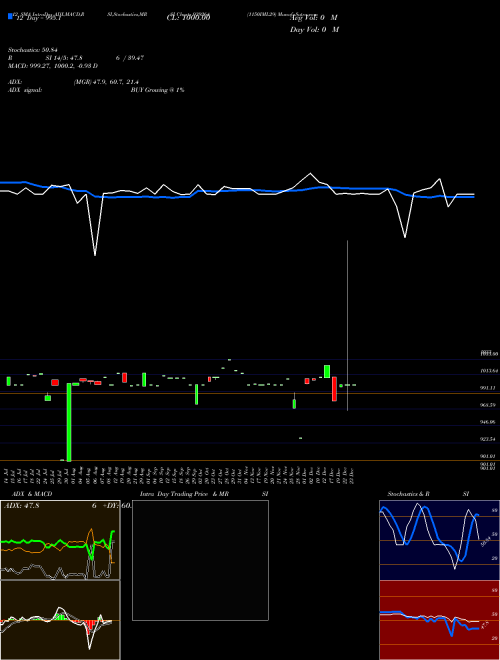
Task: Click the blue 12 Day SMA legend square
Action: [x=10, y=17]
